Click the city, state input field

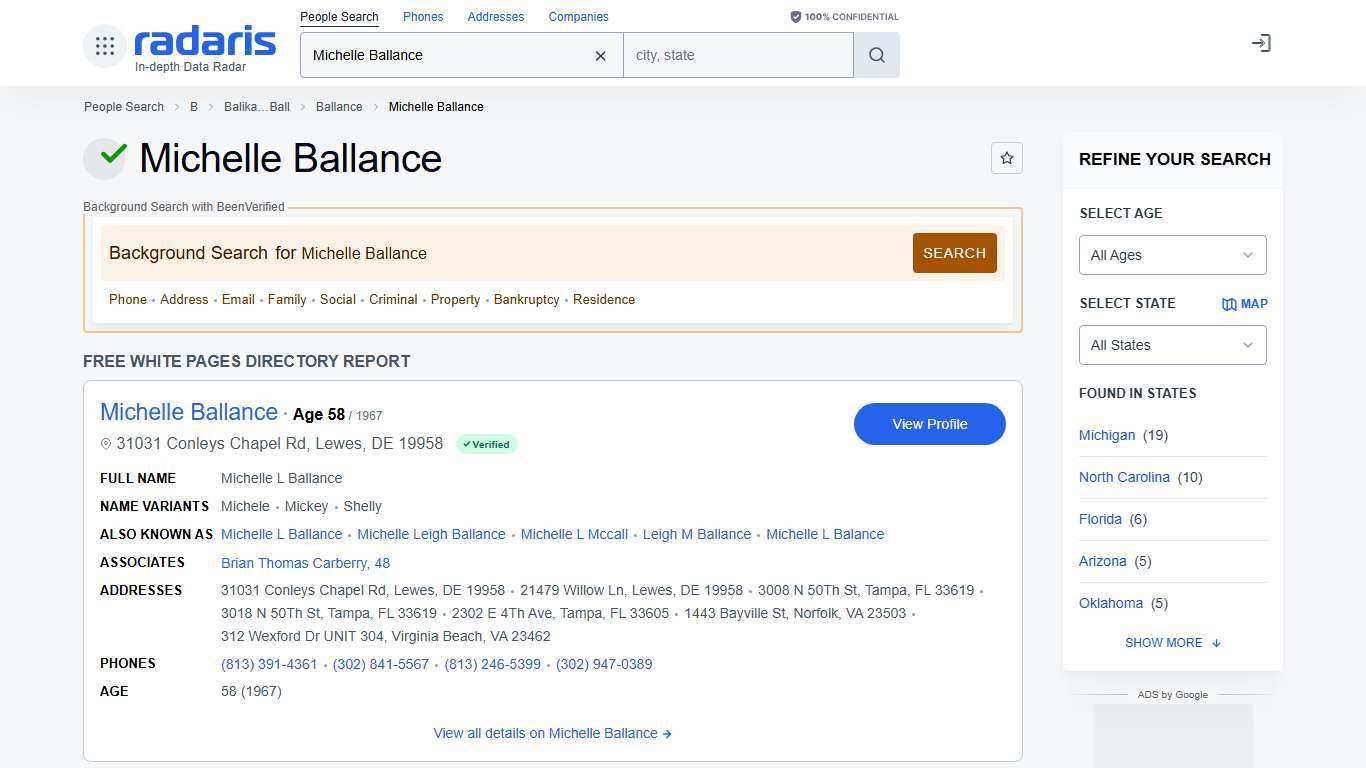coord(738,56)
